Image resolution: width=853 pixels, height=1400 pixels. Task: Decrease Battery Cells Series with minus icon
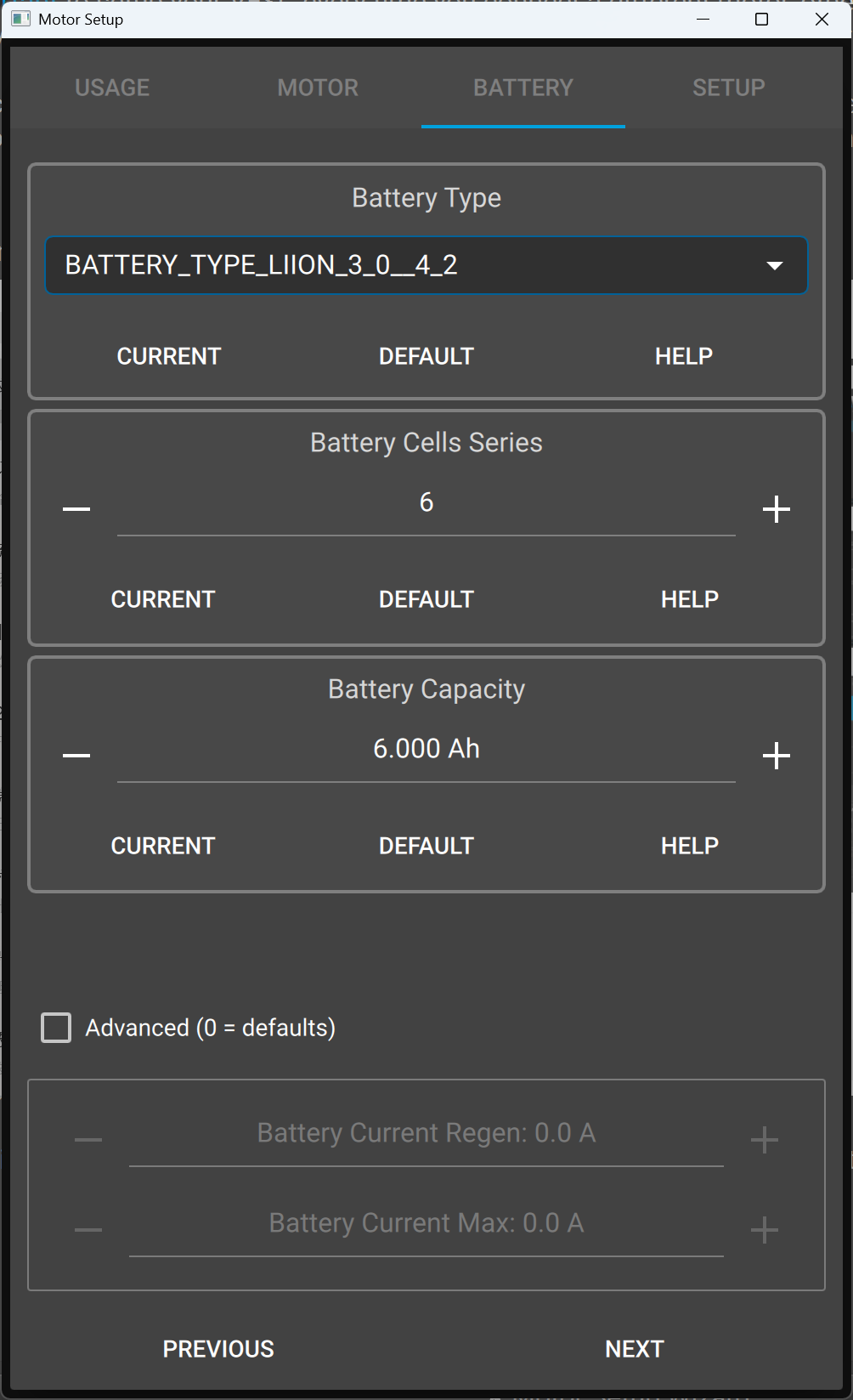[76, 509]
